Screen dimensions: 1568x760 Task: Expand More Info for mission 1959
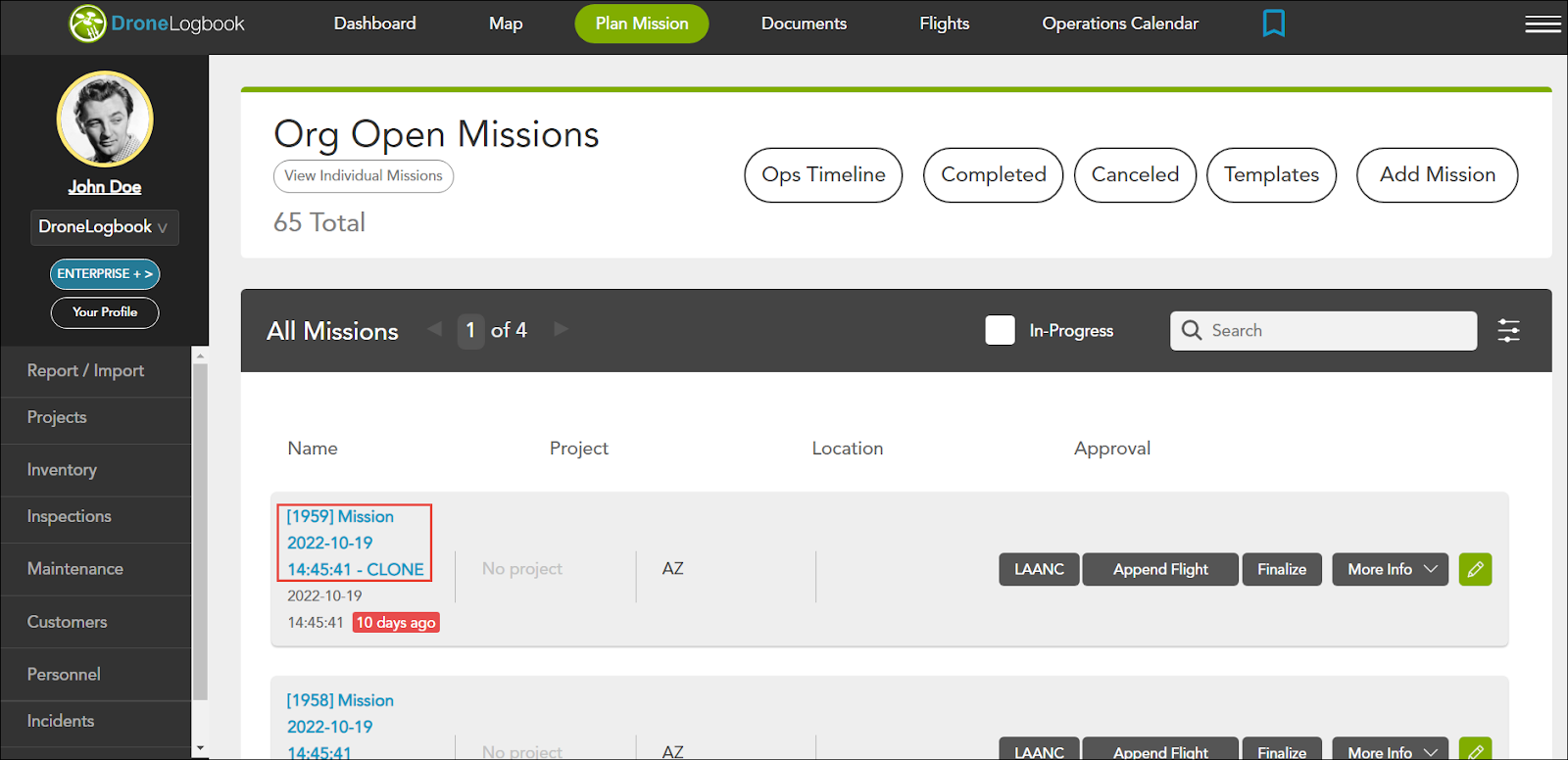[1390, 569]
